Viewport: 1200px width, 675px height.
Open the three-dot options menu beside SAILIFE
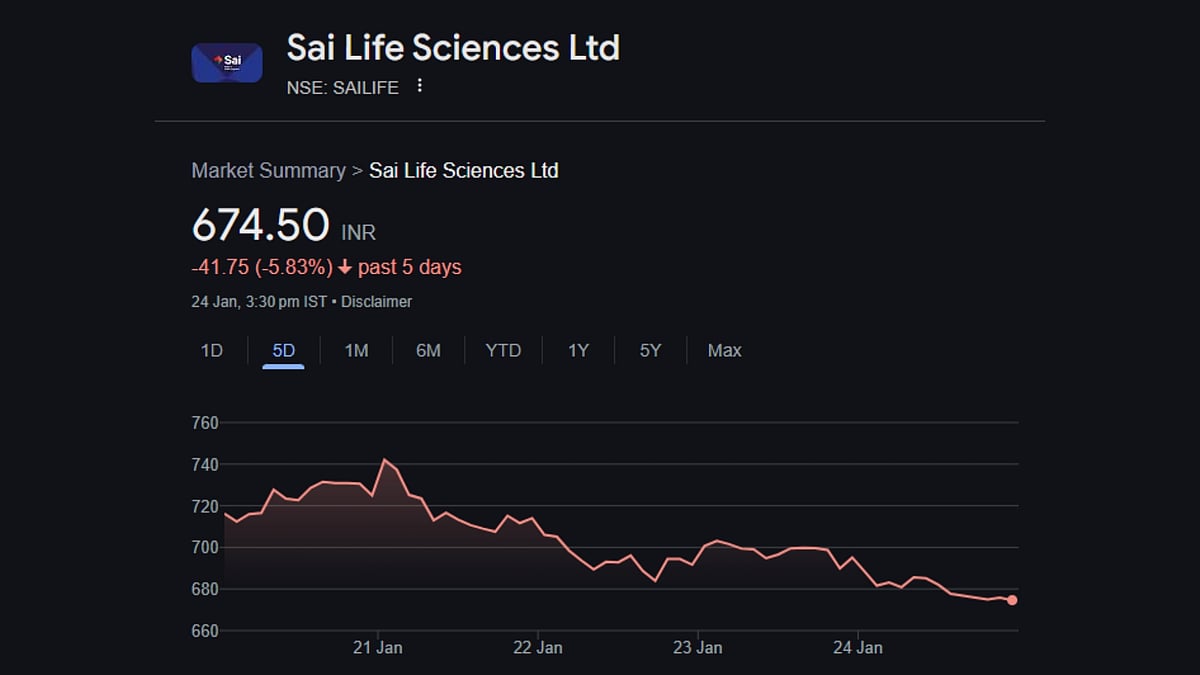tap(420, 86)
